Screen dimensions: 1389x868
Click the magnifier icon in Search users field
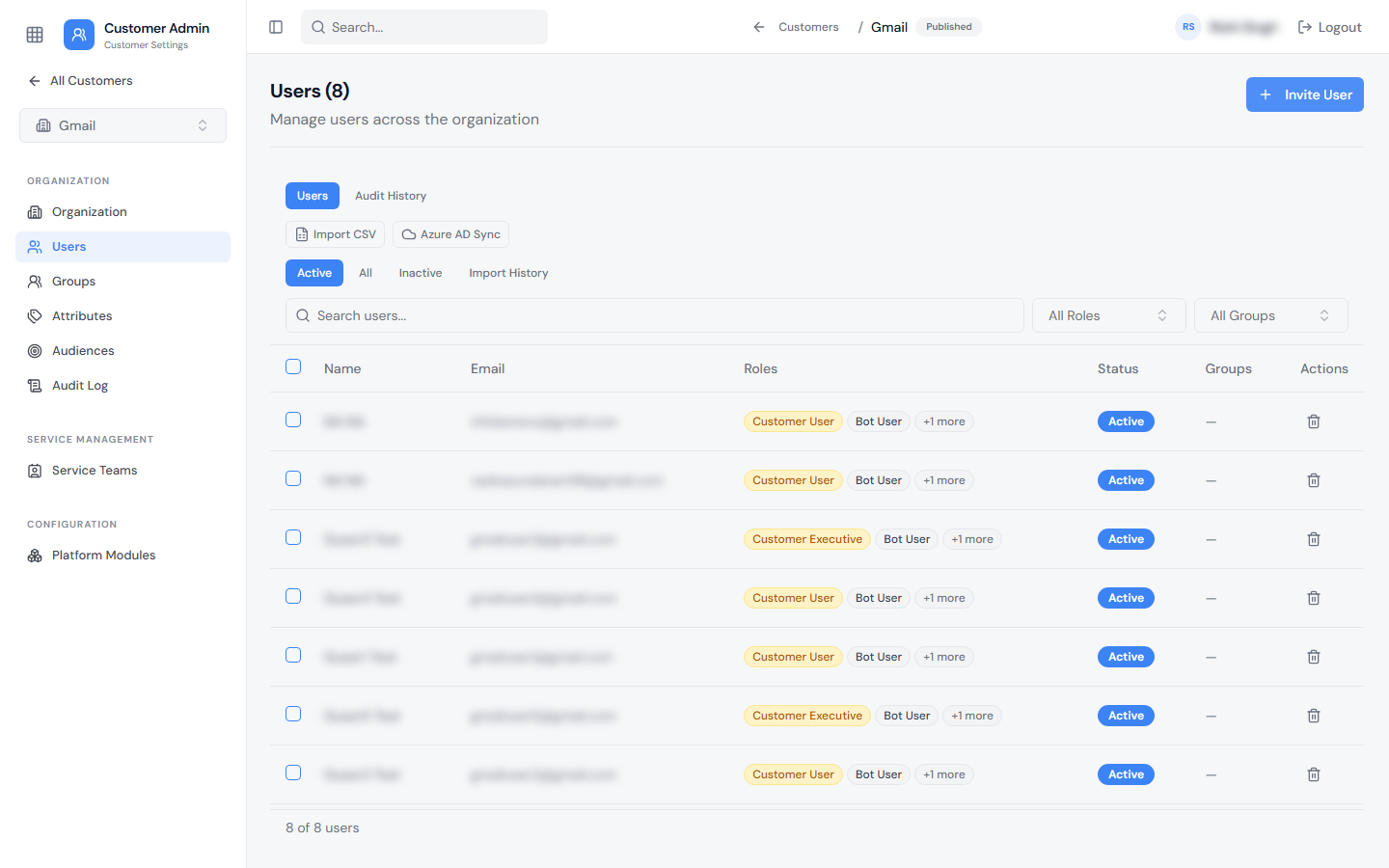point(303,315)
